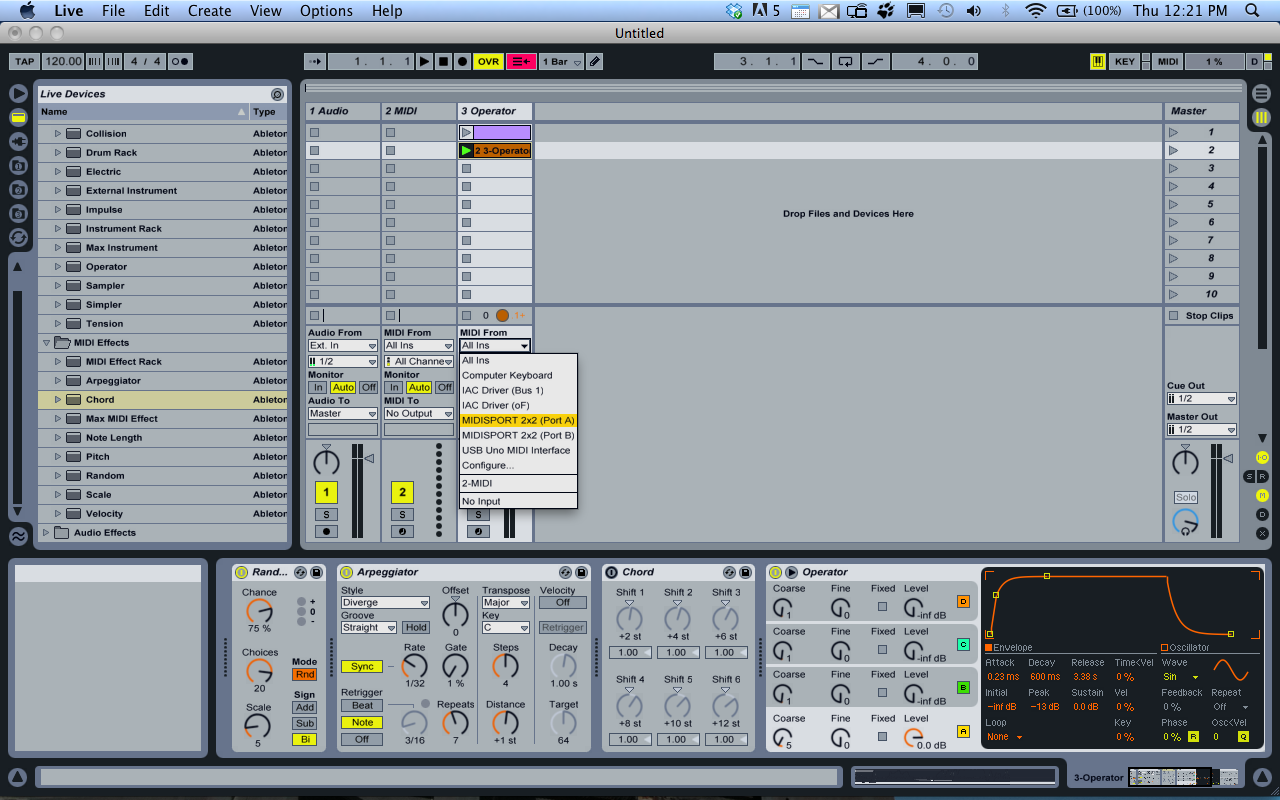The image size is (1280, 800).
Task: Click the Computer MIDI Keyboard icon
Action: pos(1098,61)
